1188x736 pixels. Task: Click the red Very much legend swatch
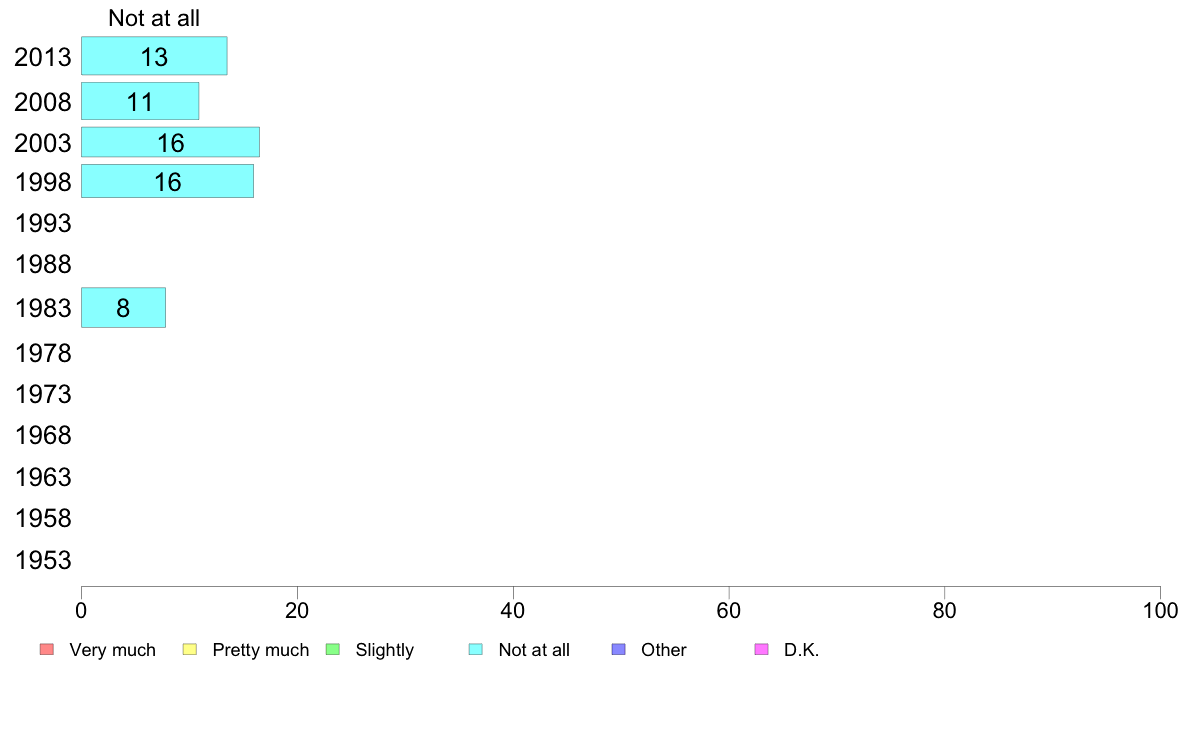pyautogui.click(x=47, y=650)
